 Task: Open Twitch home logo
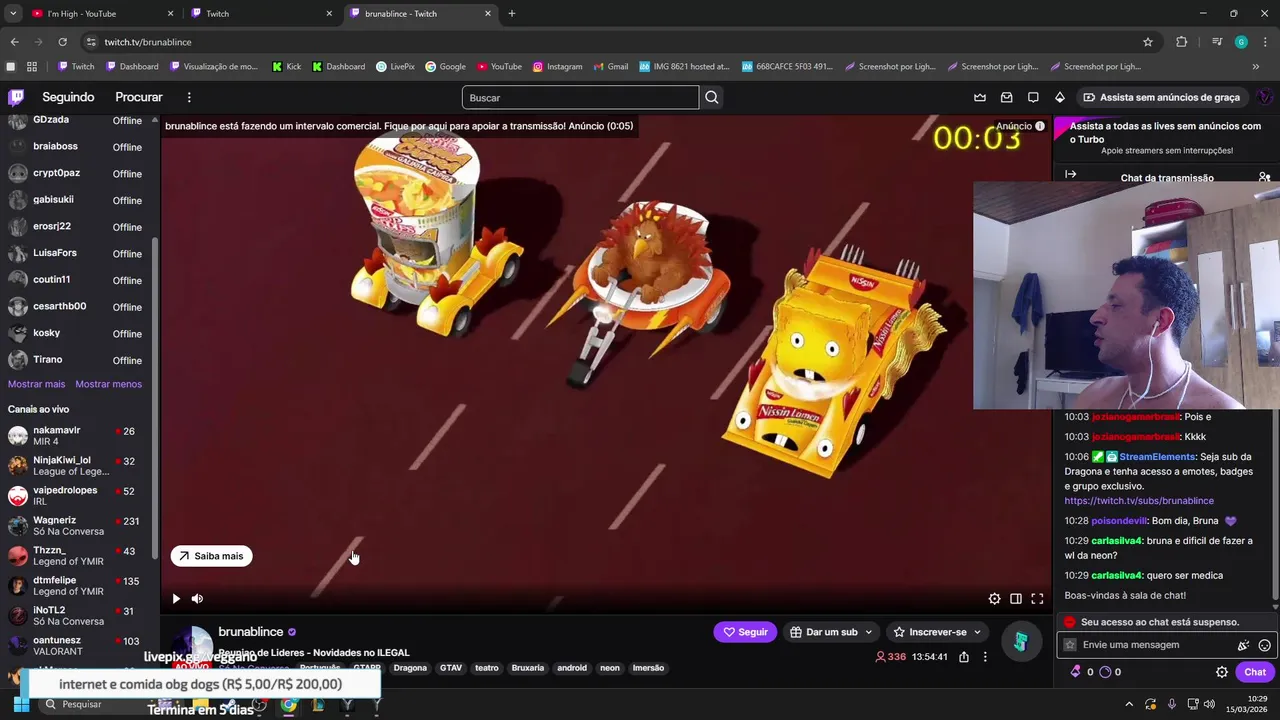(x=16, y=97)
